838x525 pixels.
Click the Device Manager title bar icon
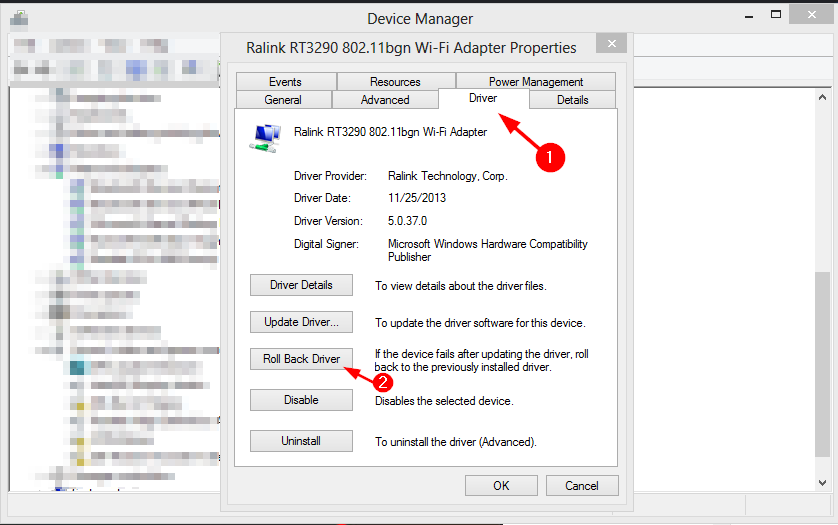click(19, 19)
